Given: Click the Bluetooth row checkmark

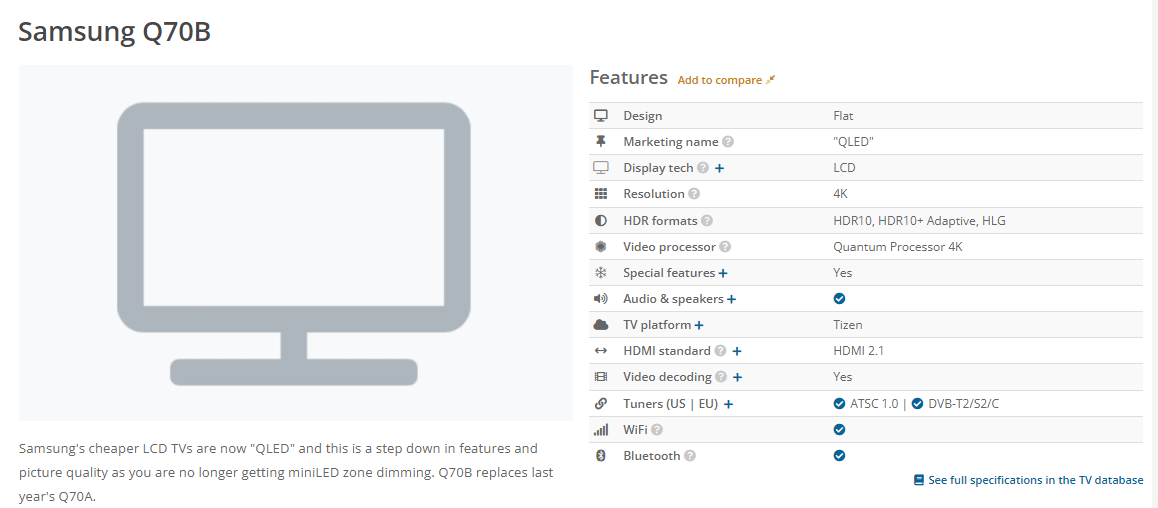Looking at the screenshot, I should point(839,456).
